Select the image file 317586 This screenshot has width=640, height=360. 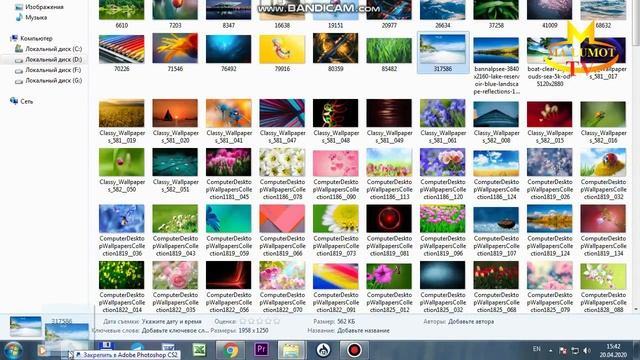(443, 53)
